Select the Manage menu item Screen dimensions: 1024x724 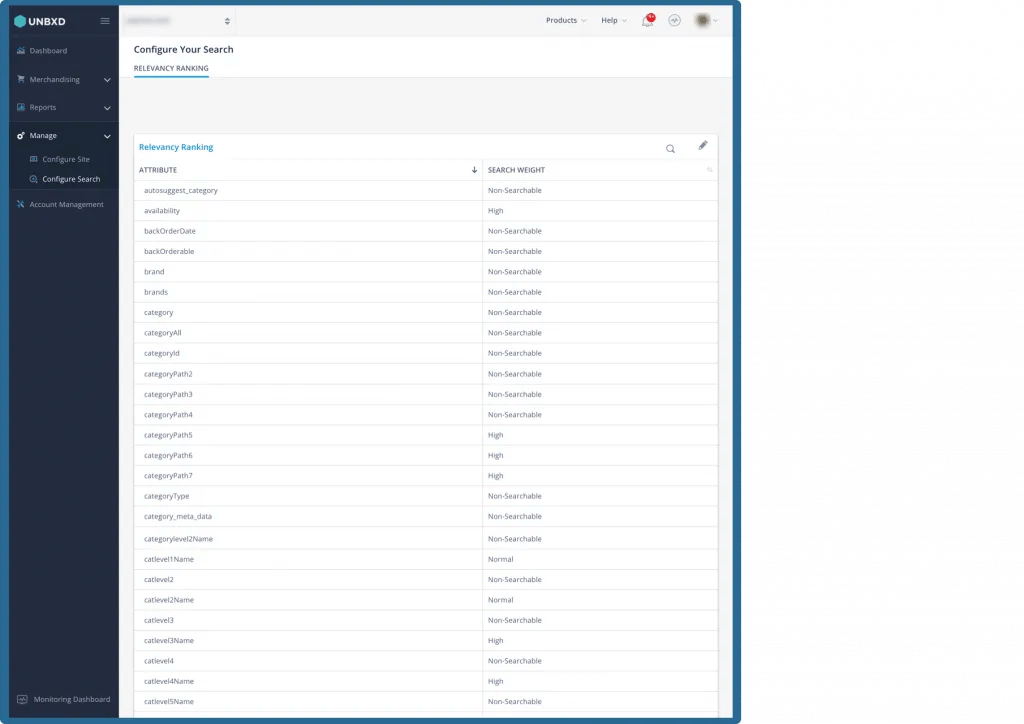(x=43, y=136)
